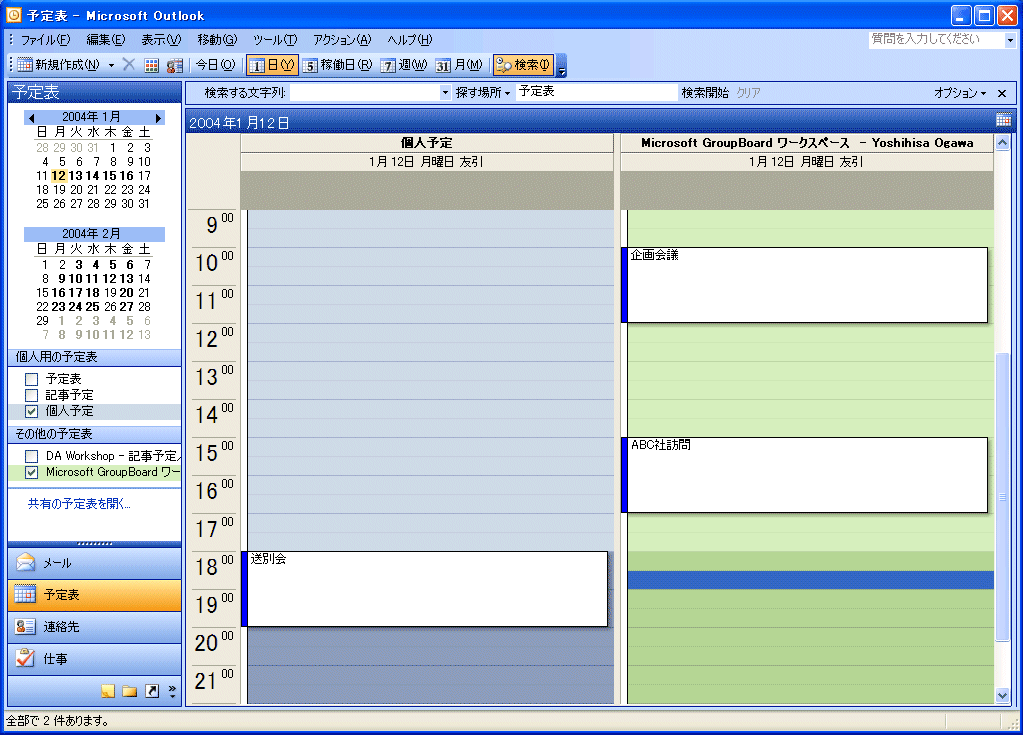The image size is (1023, 735).
Task: Open Folder List icon in navigation pane
Action: 129,691
